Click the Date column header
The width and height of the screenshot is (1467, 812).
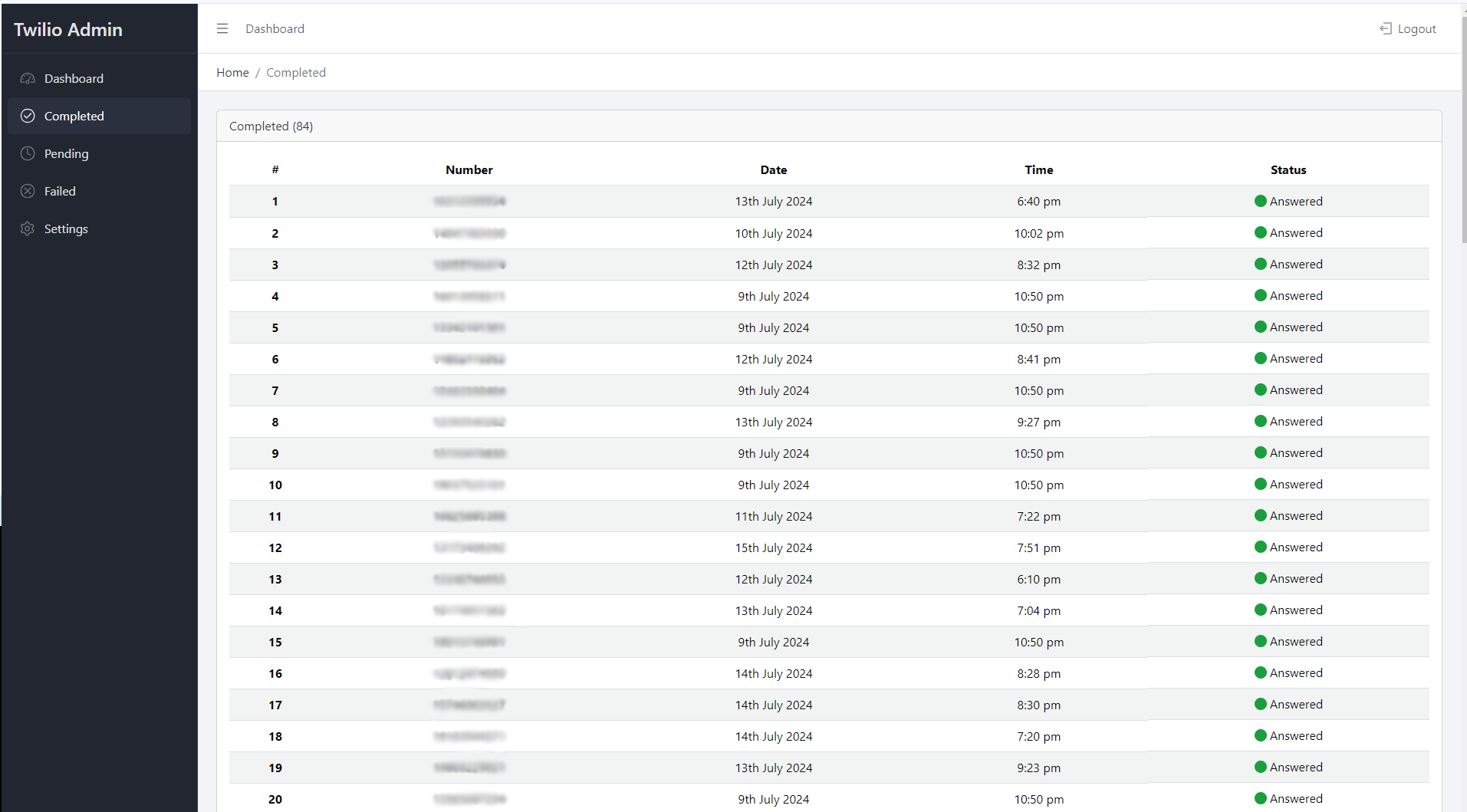pyautogui.click(x=774, y=169)
